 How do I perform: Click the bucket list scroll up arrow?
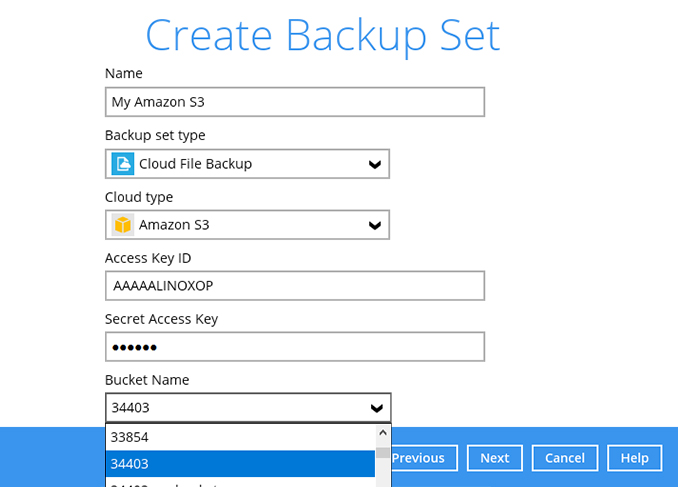point(383,434)
